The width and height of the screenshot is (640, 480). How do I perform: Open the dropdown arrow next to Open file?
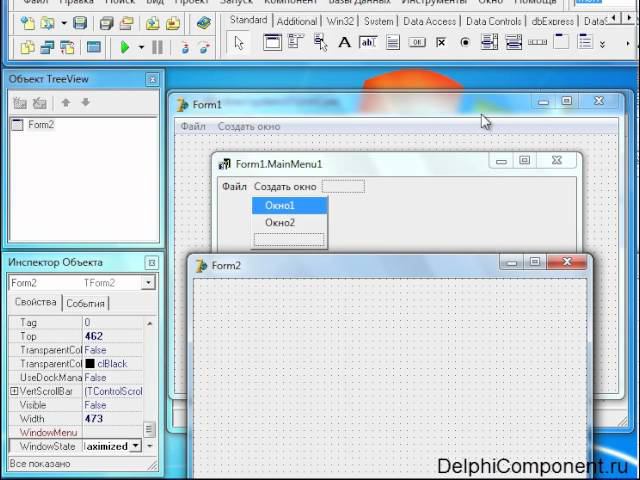[x=64, y=23]
